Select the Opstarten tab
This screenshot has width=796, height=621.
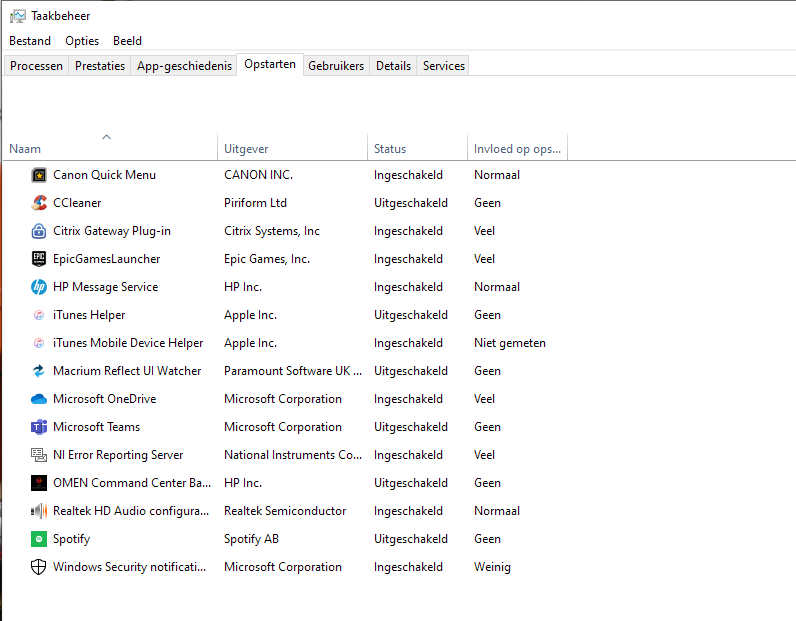(270, 64)
